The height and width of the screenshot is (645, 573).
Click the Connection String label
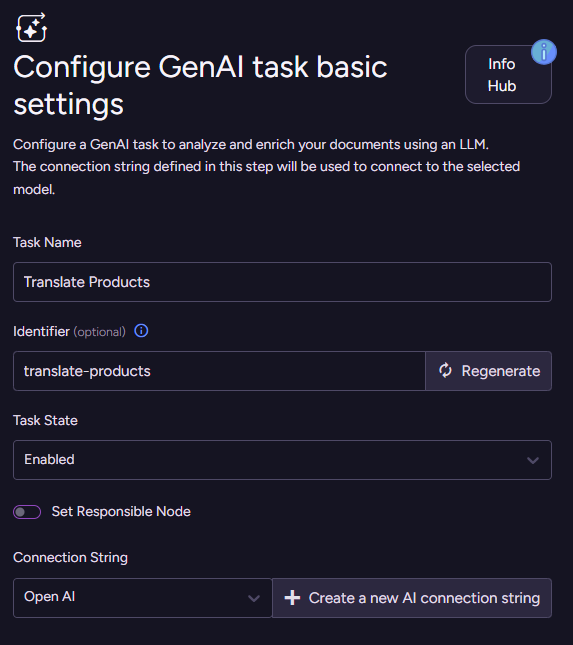pyautogui.click(x=70, y=557)
